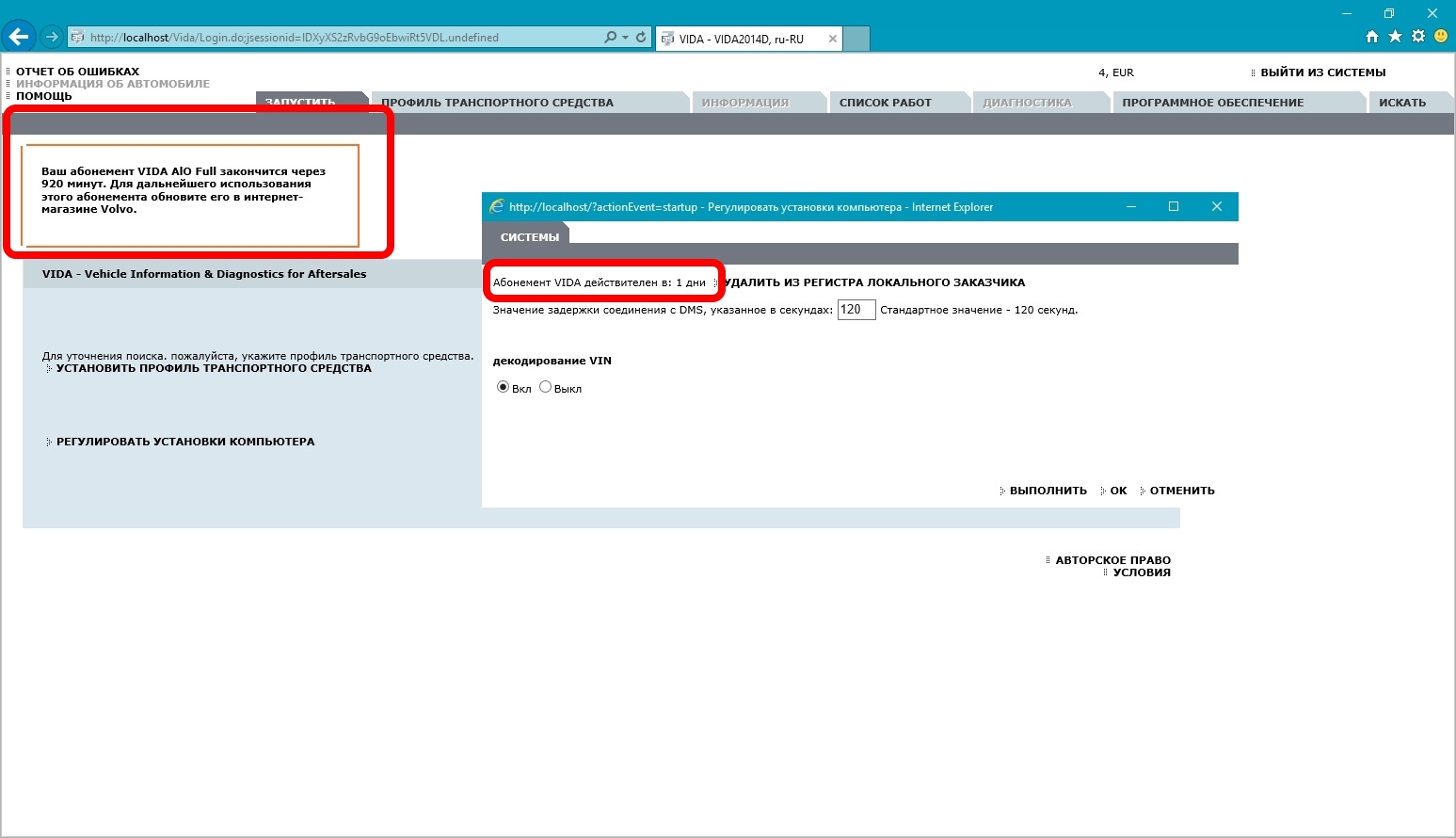Select Выкл radio for VIN decoding
This screenshot has width=1456, height=838.
click(x=545, y=387)
